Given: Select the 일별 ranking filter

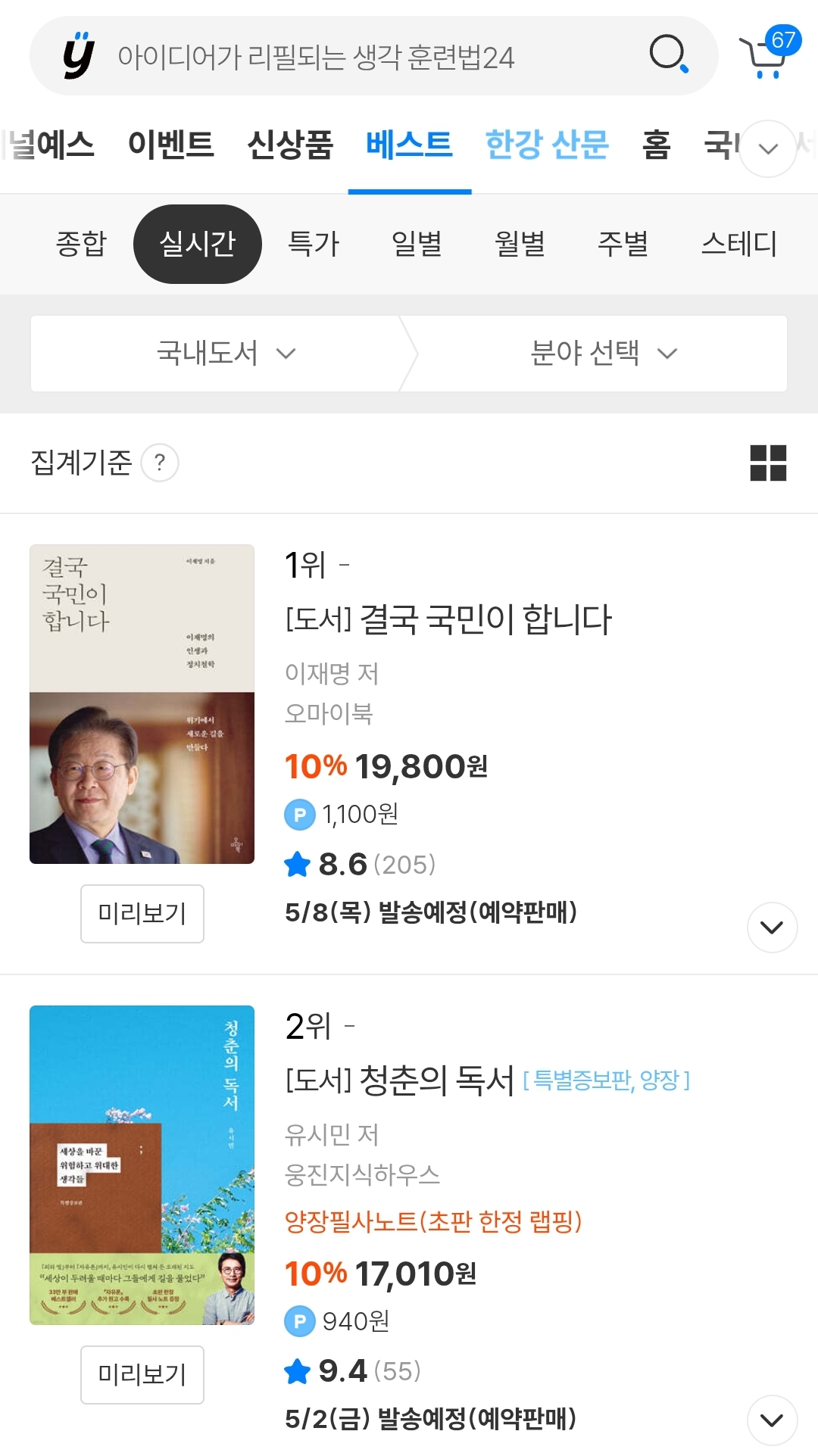Looking at the screenshot, I should [416, 244].
